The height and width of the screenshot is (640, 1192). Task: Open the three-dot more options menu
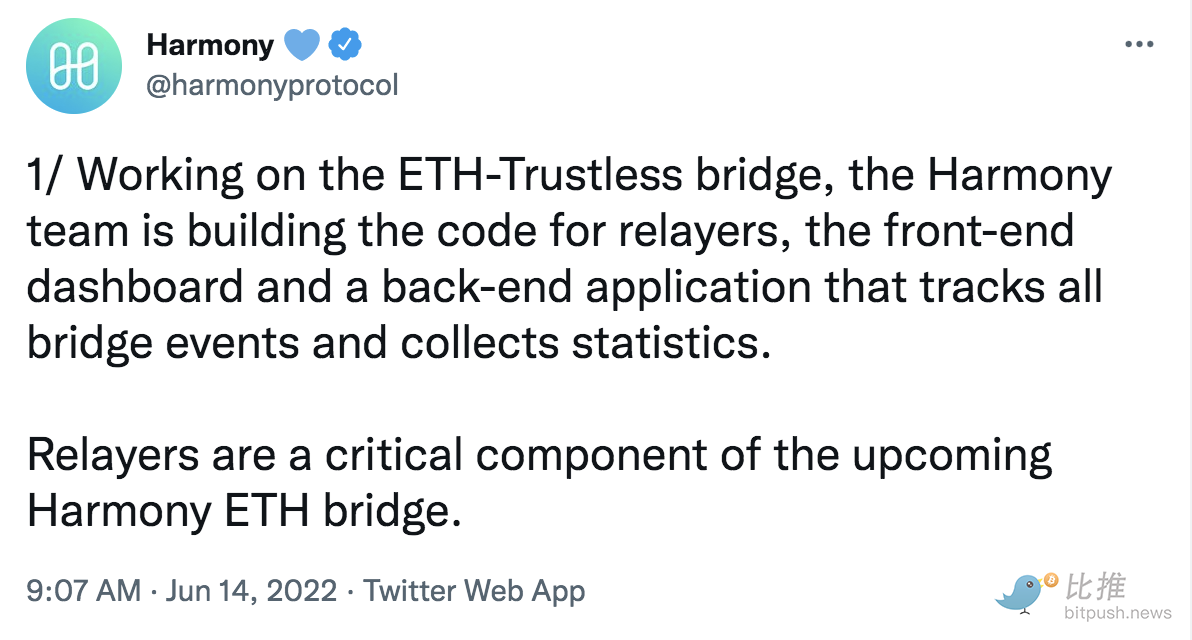pos(1139,45)
